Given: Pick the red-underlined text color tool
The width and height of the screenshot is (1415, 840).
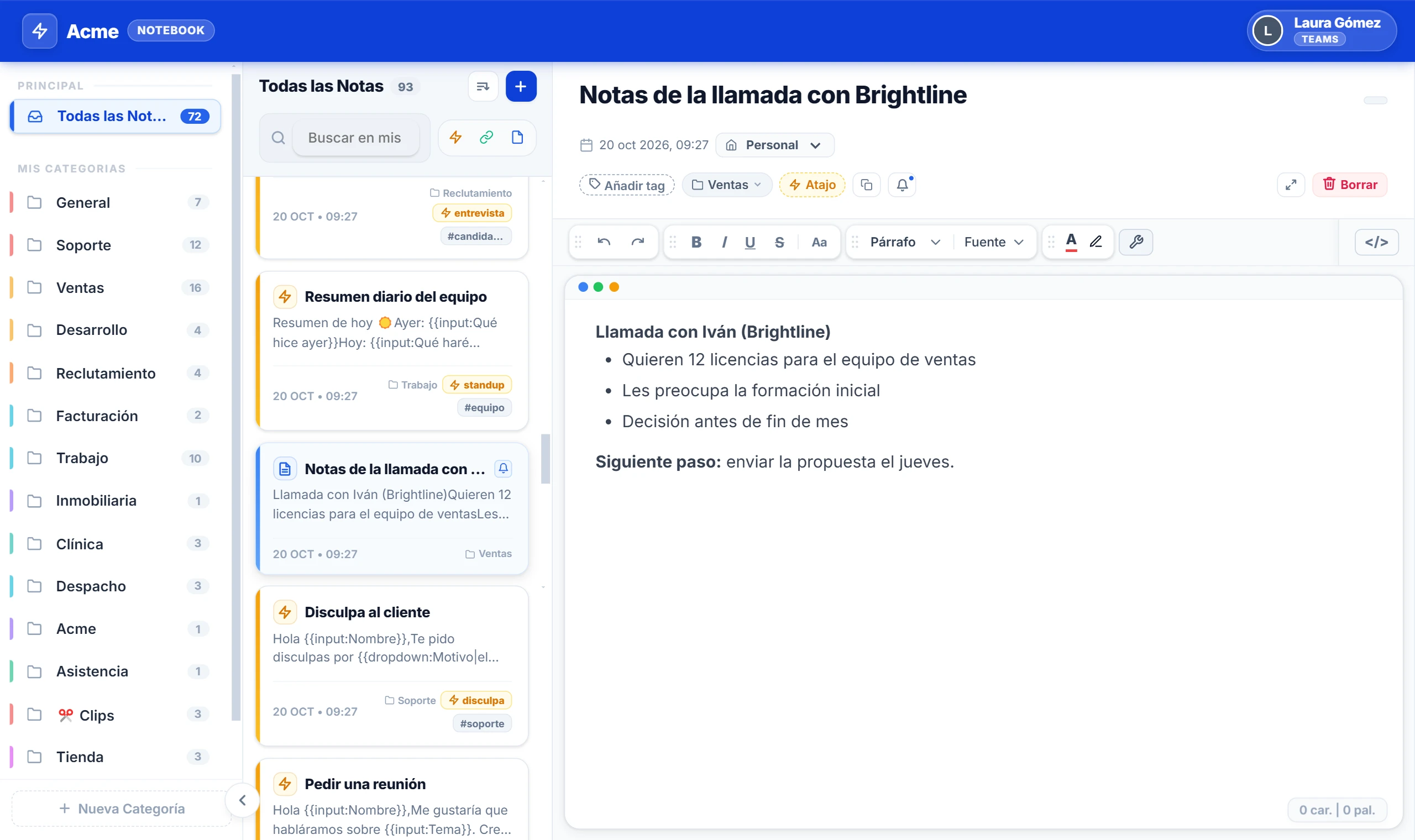Looking at the screenshot, I should (x=1071, y=242).
